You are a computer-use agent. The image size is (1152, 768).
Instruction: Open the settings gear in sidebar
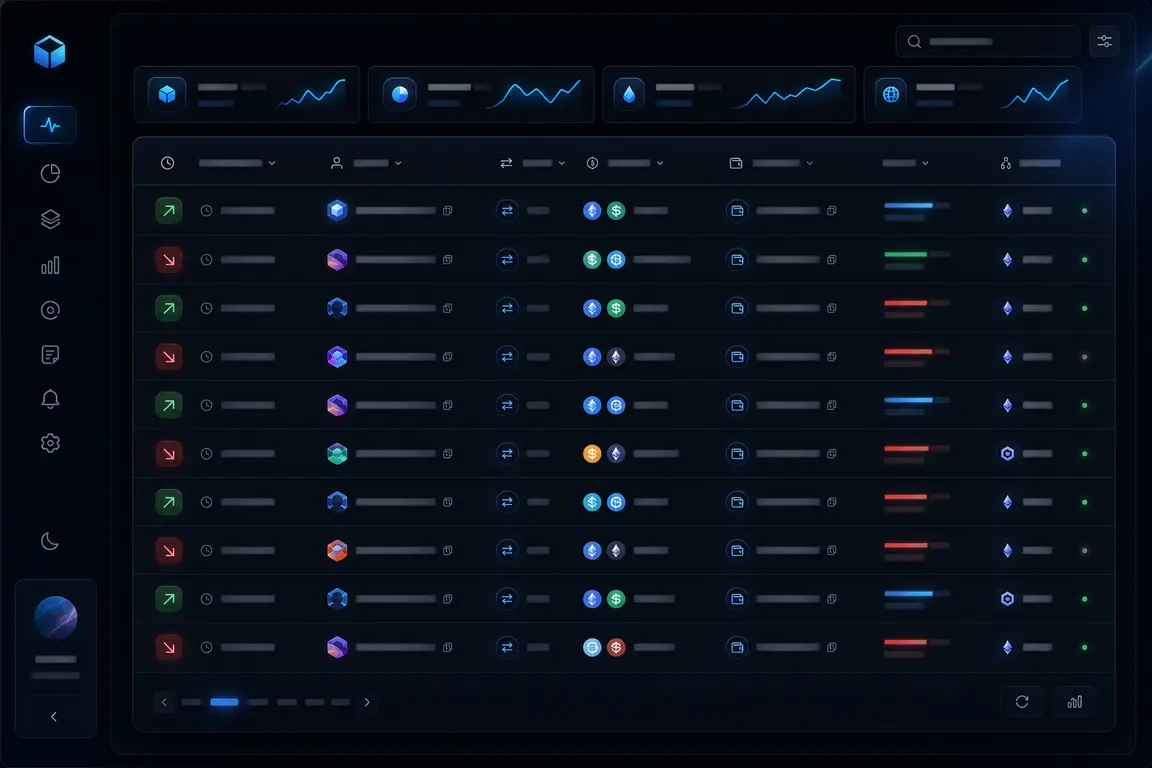tap(50, 443)
